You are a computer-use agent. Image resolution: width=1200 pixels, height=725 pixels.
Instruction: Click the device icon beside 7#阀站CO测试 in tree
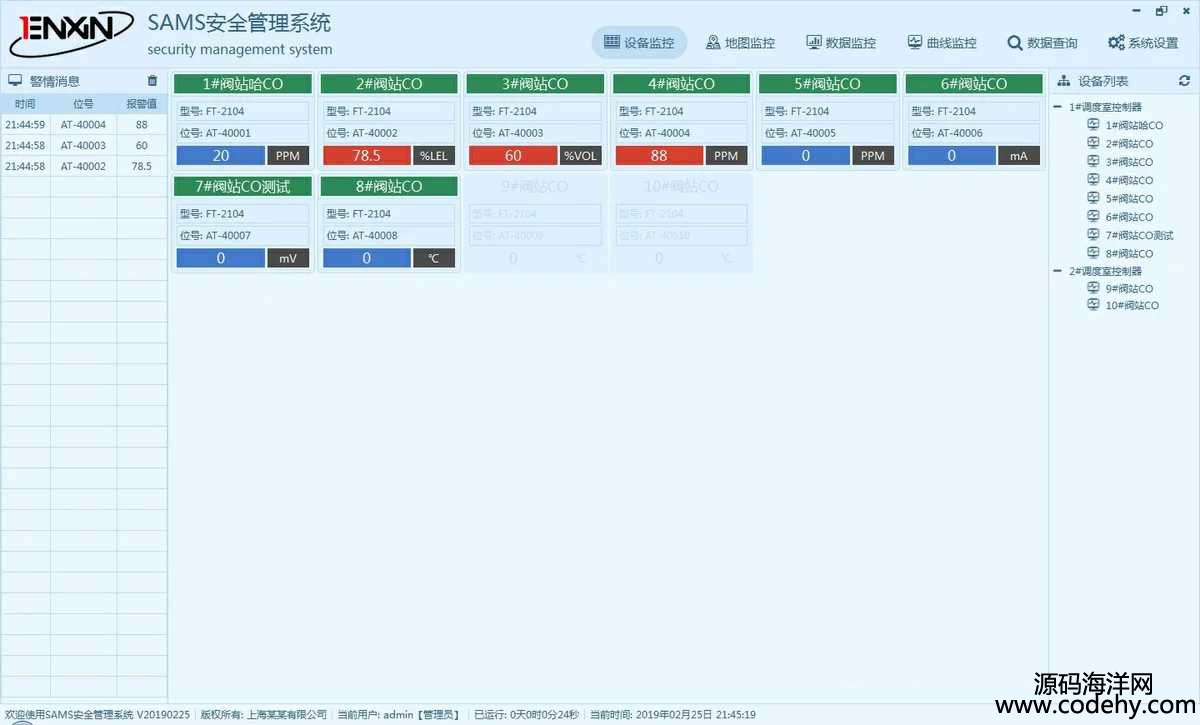click(1093, 235)
